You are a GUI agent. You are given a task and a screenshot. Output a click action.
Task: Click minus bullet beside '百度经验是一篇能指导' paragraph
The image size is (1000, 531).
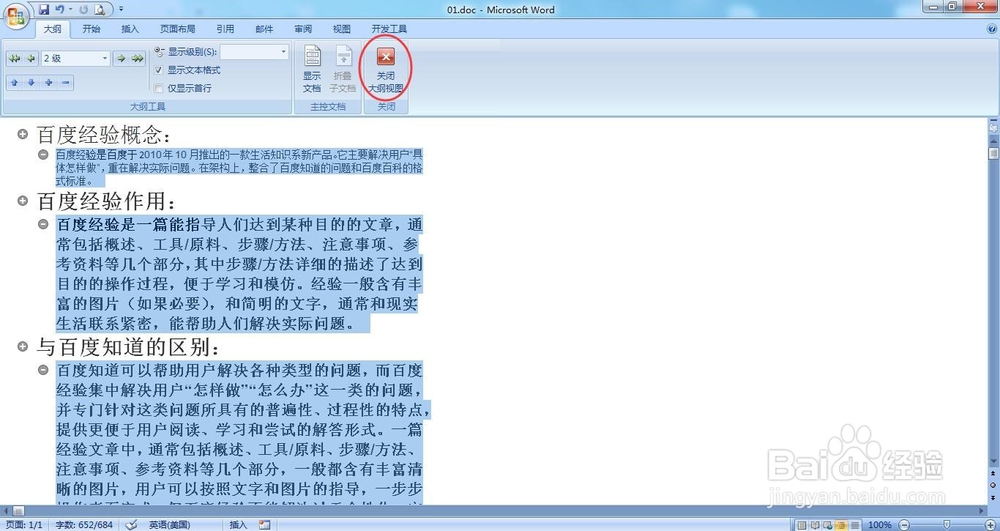pyautogui.click(x=43, y=224)
